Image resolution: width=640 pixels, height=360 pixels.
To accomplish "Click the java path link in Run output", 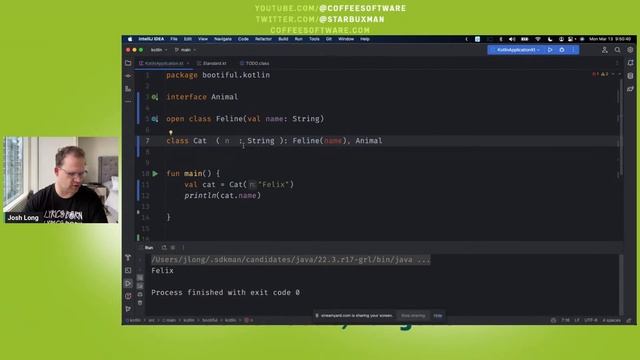I will (x=291, y=260).
